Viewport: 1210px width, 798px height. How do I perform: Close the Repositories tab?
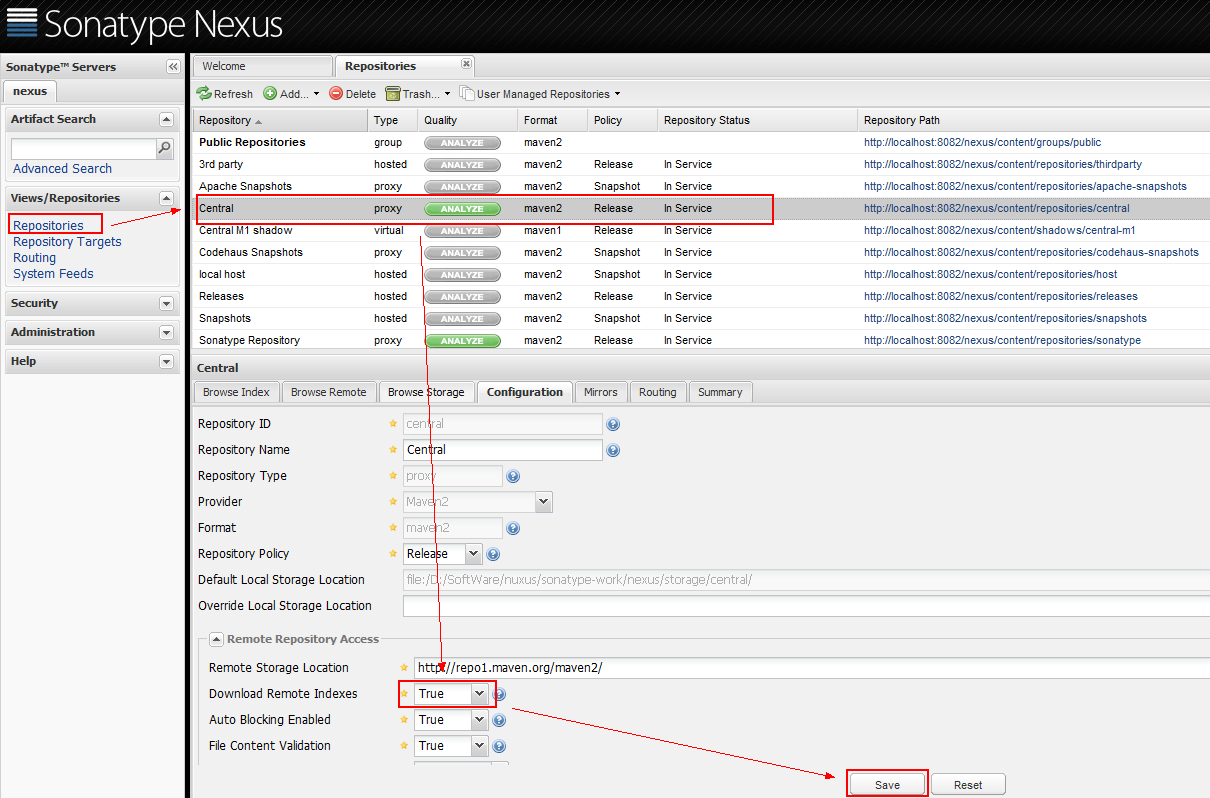coord(466,63)
